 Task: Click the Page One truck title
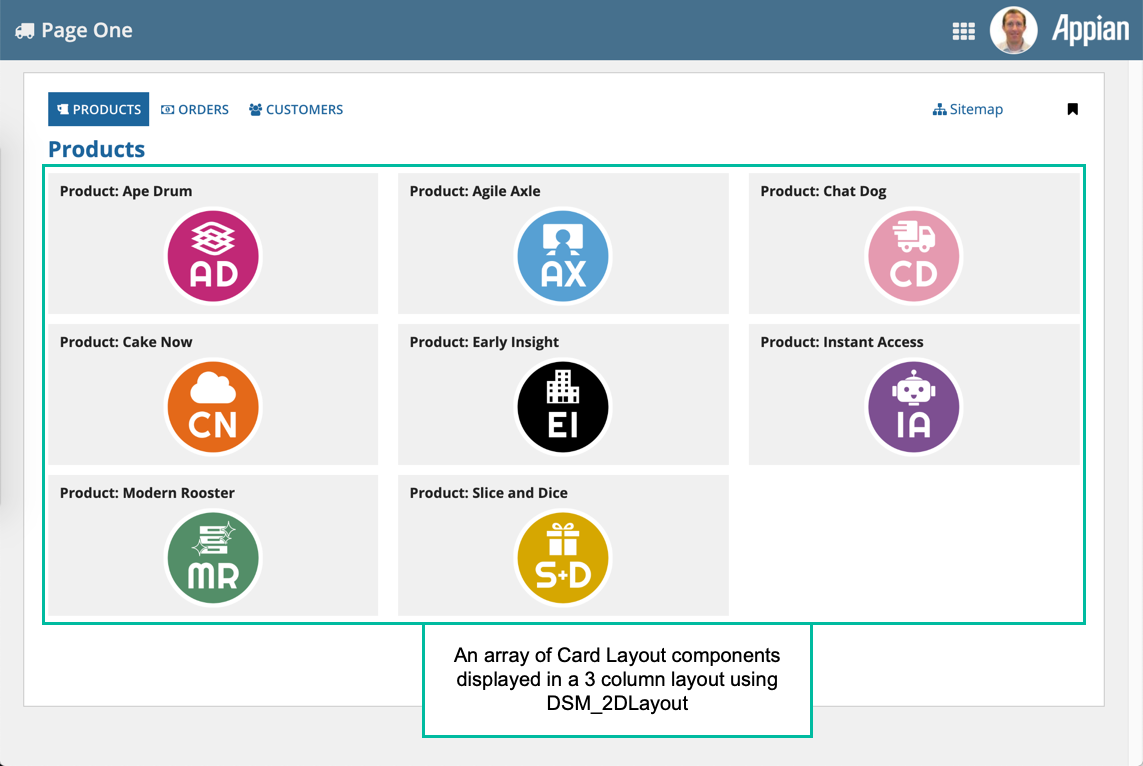[x=75, y=30]
